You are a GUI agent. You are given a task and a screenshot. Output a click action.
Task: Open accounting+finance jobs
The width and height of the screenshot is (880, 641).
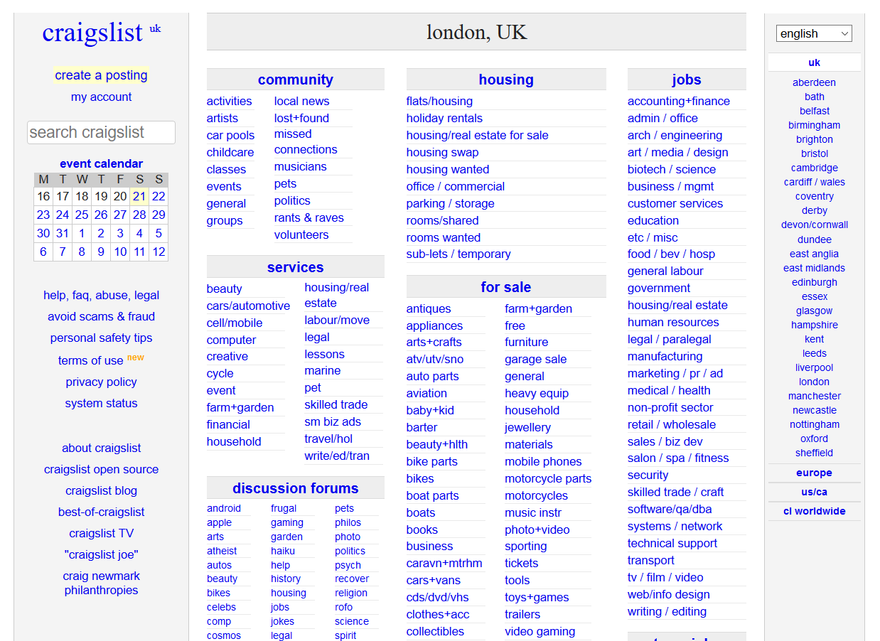pos(679,102)
